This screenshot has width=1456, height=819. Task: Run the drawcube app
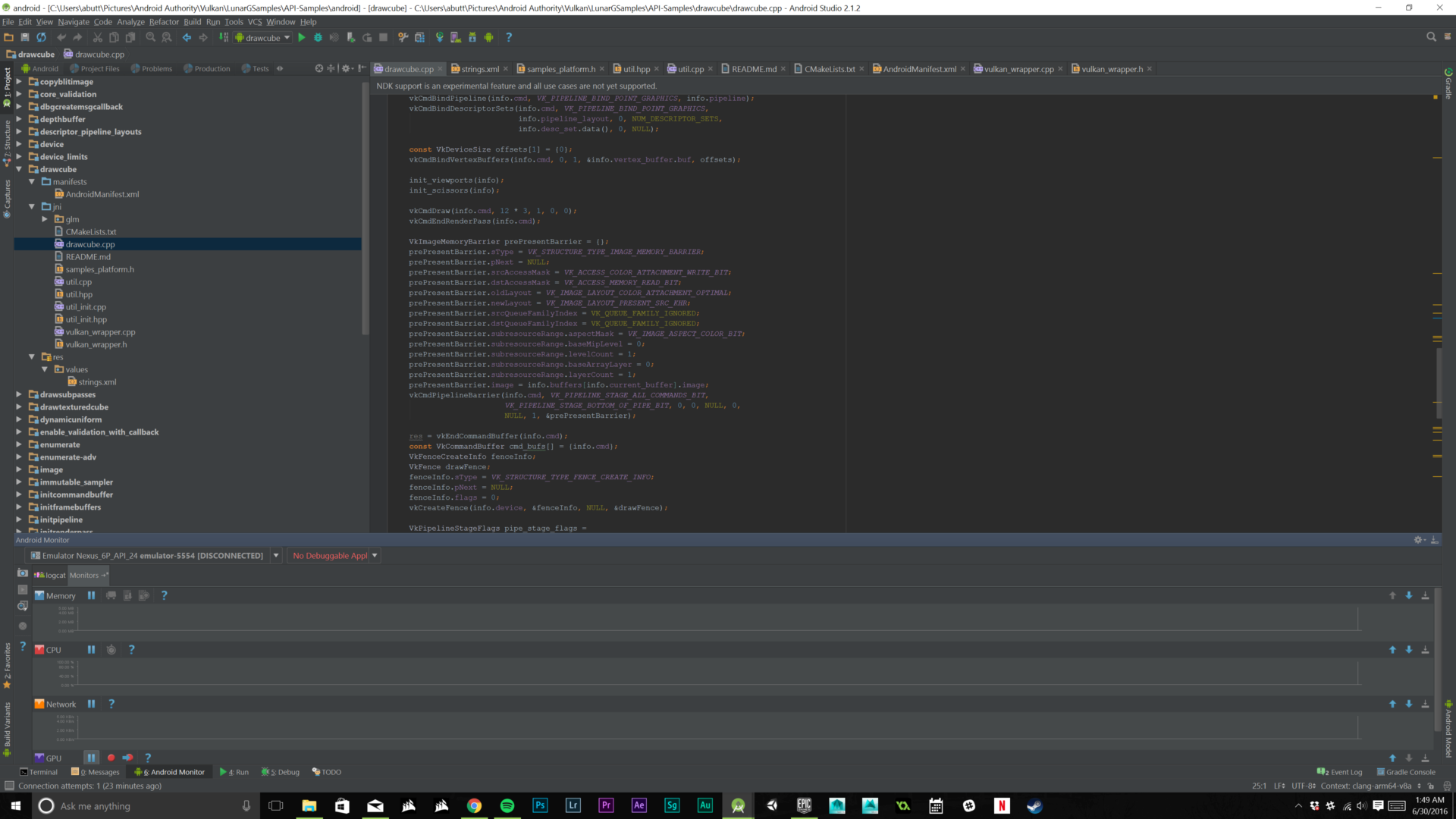tap(302, 36)
